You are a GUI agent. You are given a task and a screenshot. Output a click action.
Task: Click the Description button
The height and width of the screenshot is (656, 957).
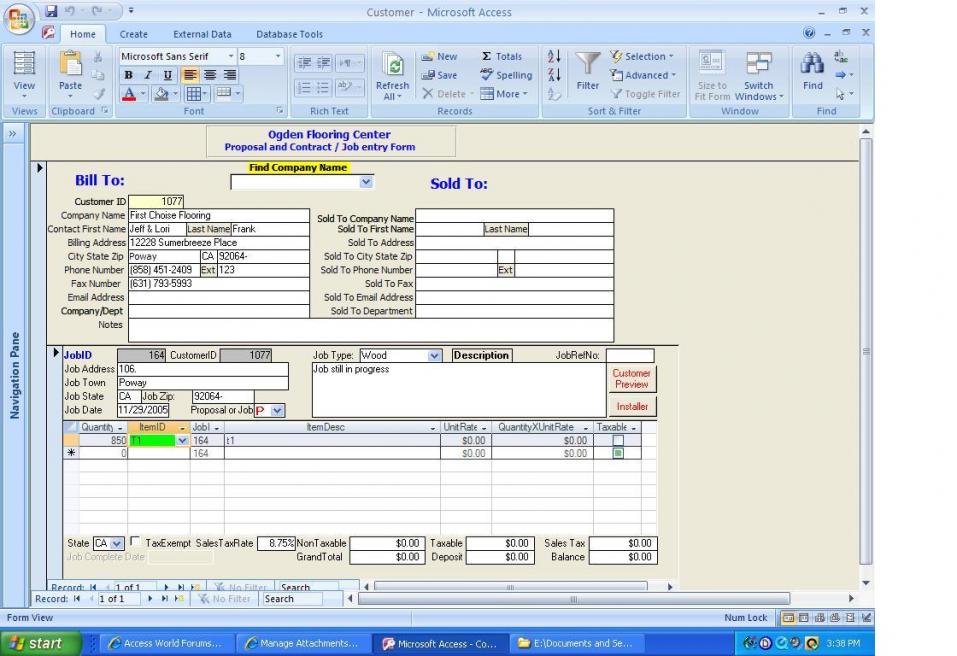(482, 355)
